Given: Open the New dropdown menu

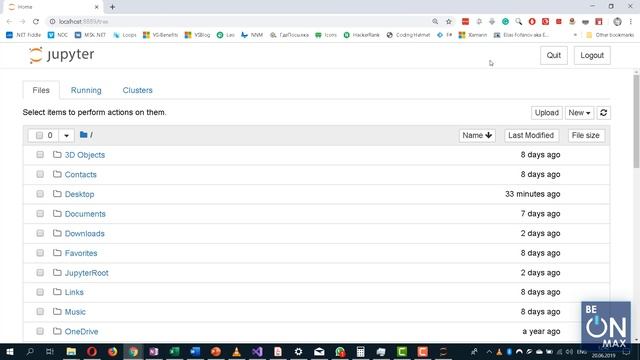Looking at the screenshot, I should [x=579, y=113].
